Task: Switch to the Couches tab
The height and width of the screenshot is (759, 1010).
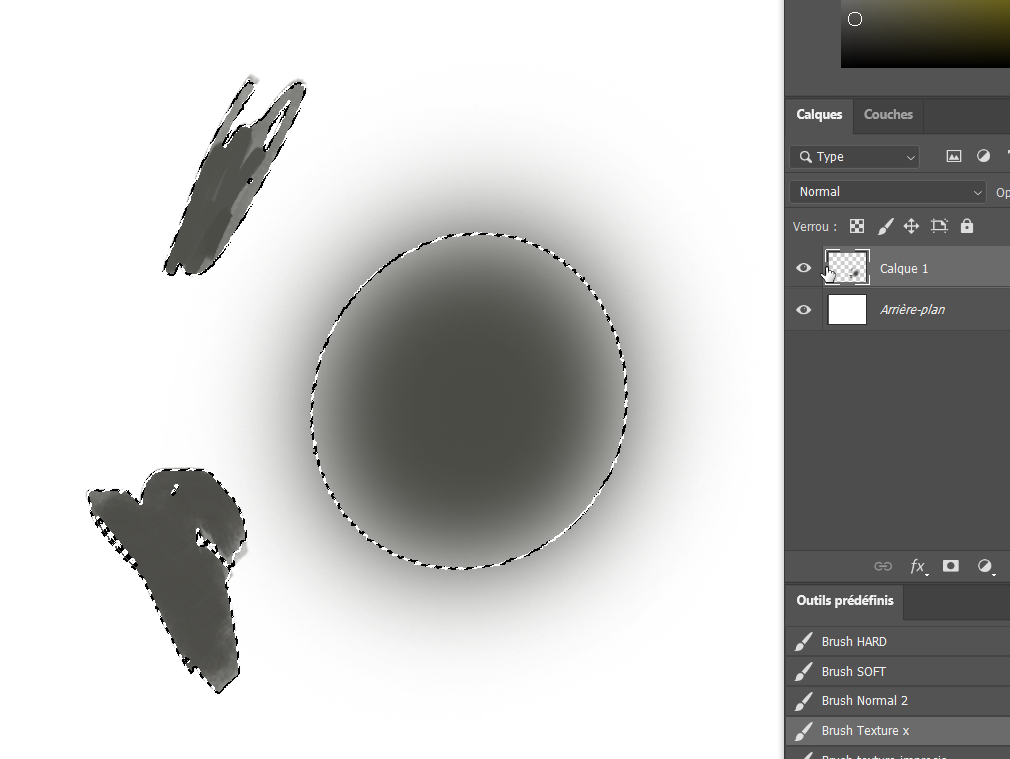Action: click(x=888, y=115)
